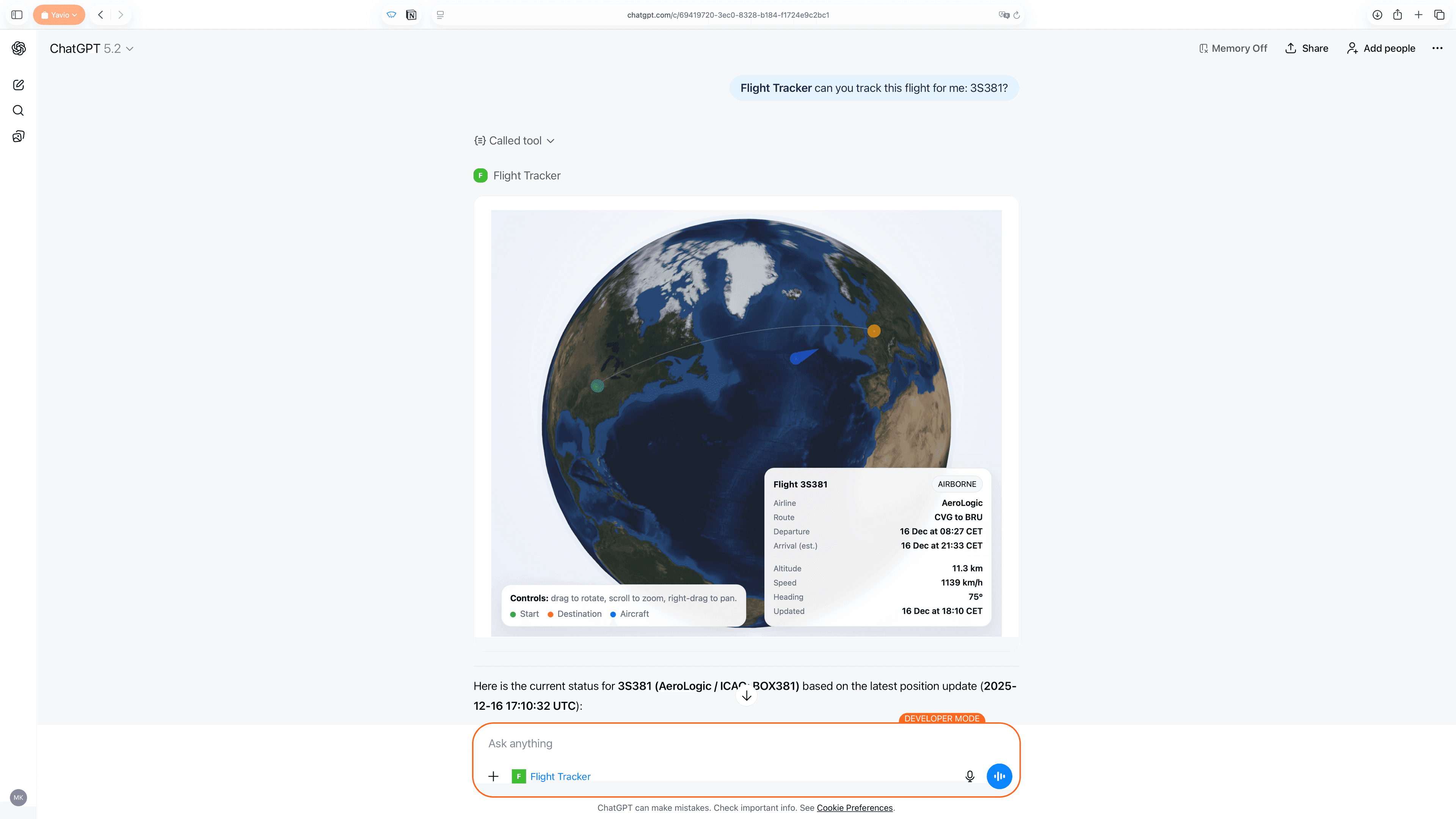This screenshot has height=819, width=1456.
Task: Open the ChatGPT 5.2 model selector
Action: (x=91, y=49)
